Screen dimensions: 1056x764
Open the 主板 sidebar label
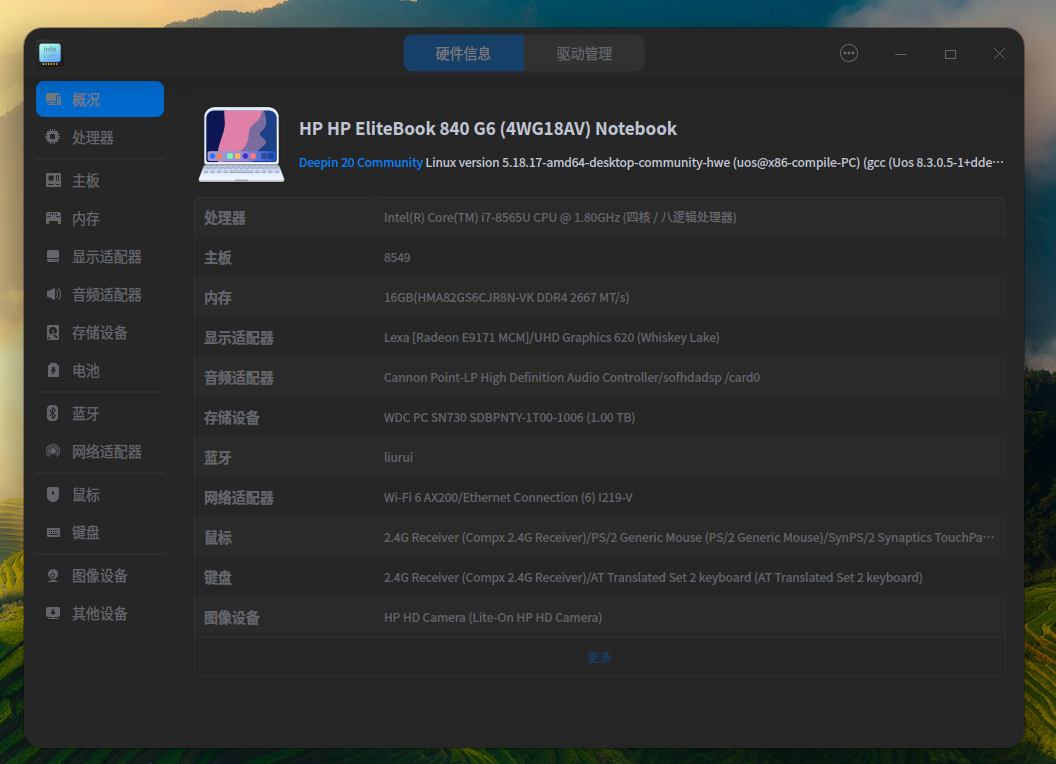(x=86, y=181)
